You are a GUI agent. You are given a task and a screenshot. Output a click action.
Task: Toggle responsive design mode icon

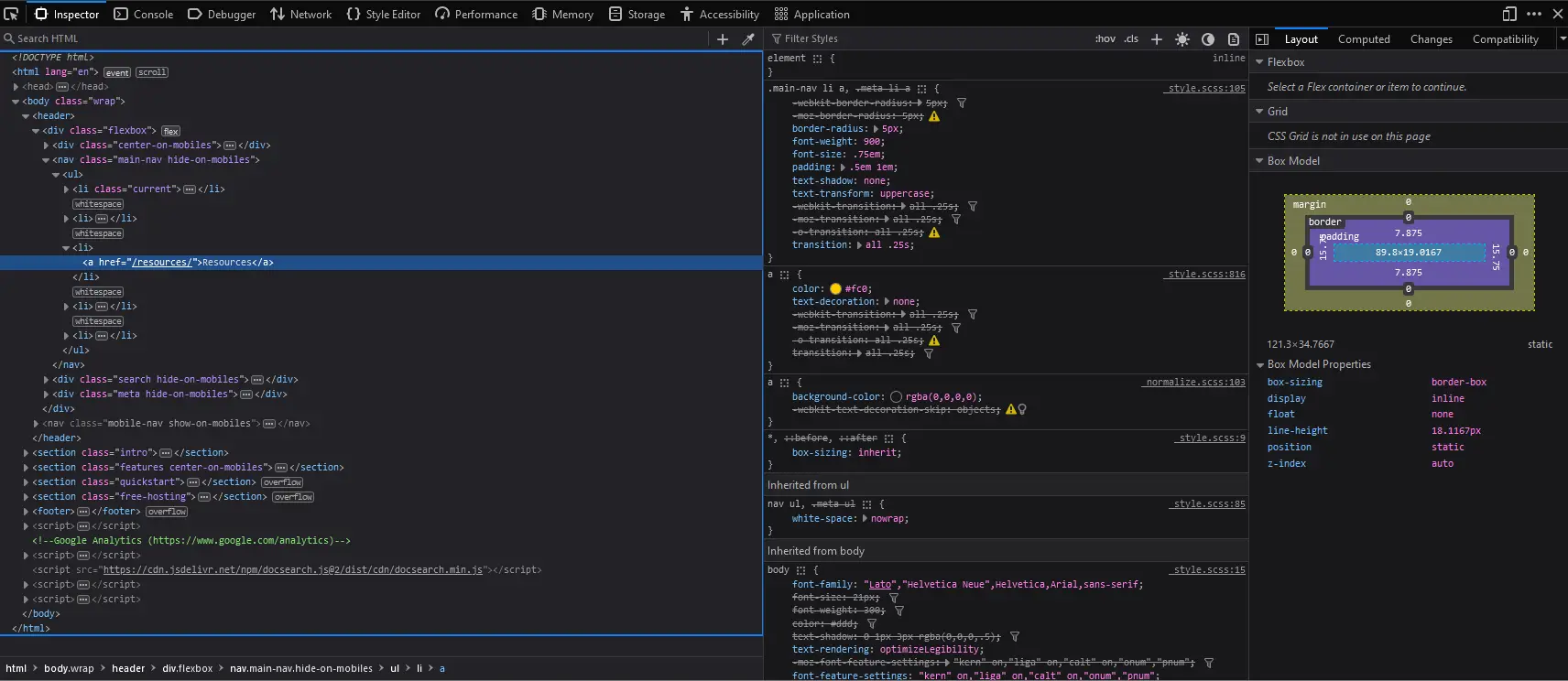click(x=1509, y=14)
